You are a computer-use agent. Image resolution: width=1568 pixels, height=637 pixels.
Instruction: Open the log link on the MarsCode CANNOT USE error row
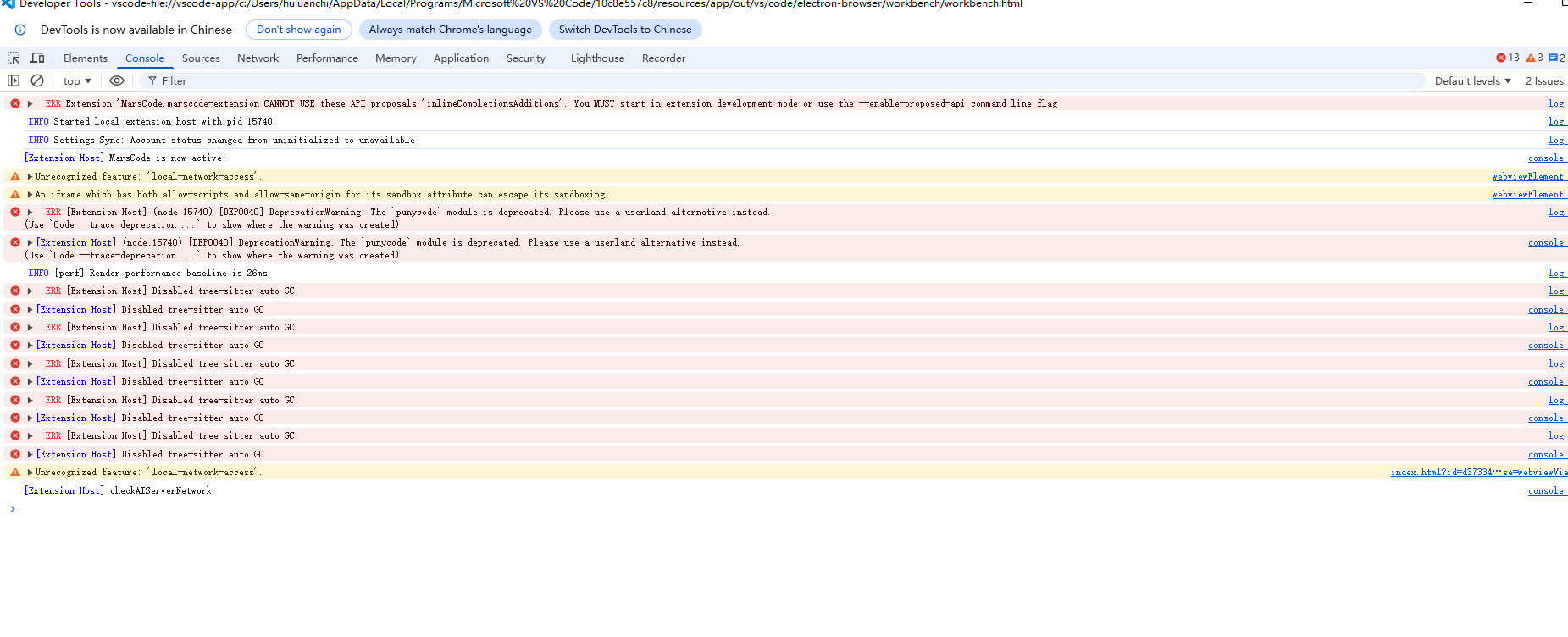(1557, 103)
